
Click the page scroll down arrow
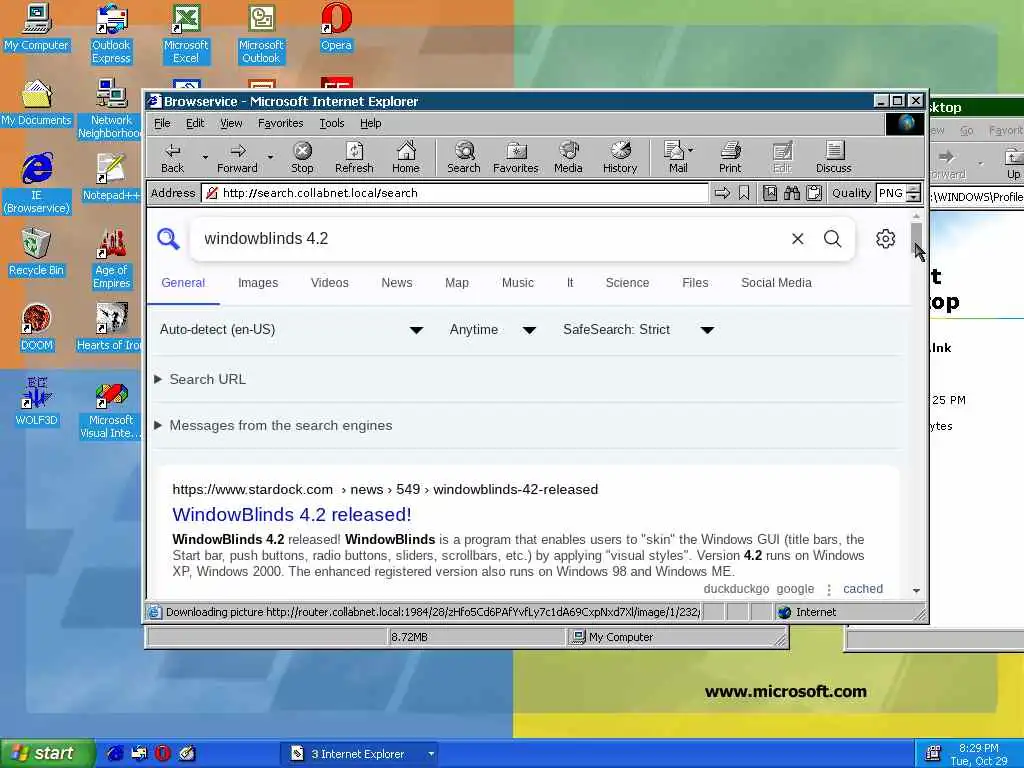click(x=916, y=590)
